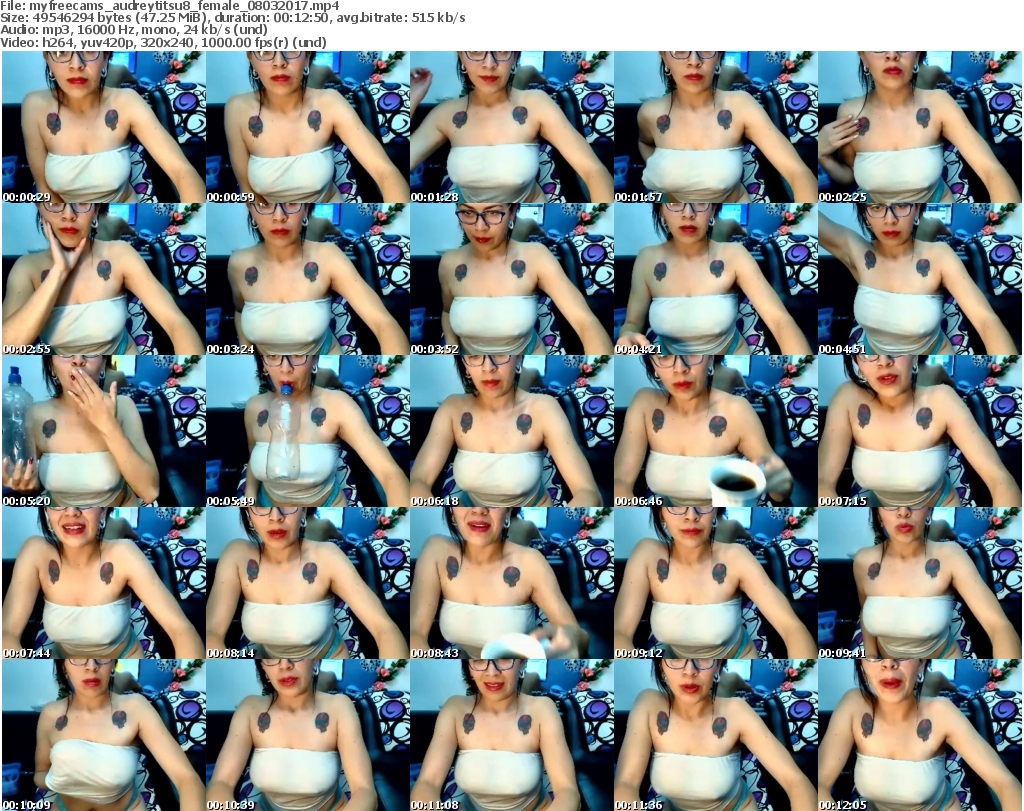The width and height of the screenshot is (1024, 811).
Task: Select the thumbnail stamped 00:03:24
Action: click(308, 279)
